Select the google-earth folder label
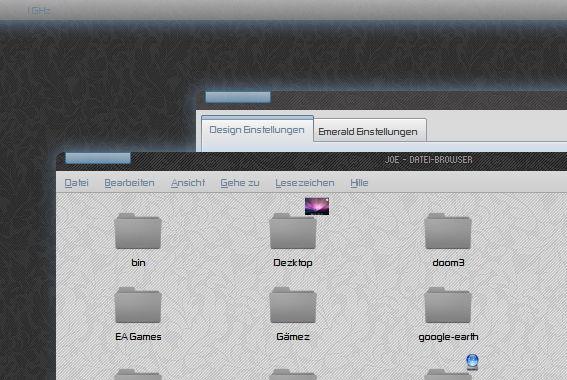The image size is (567, 380). pos(448,337)
